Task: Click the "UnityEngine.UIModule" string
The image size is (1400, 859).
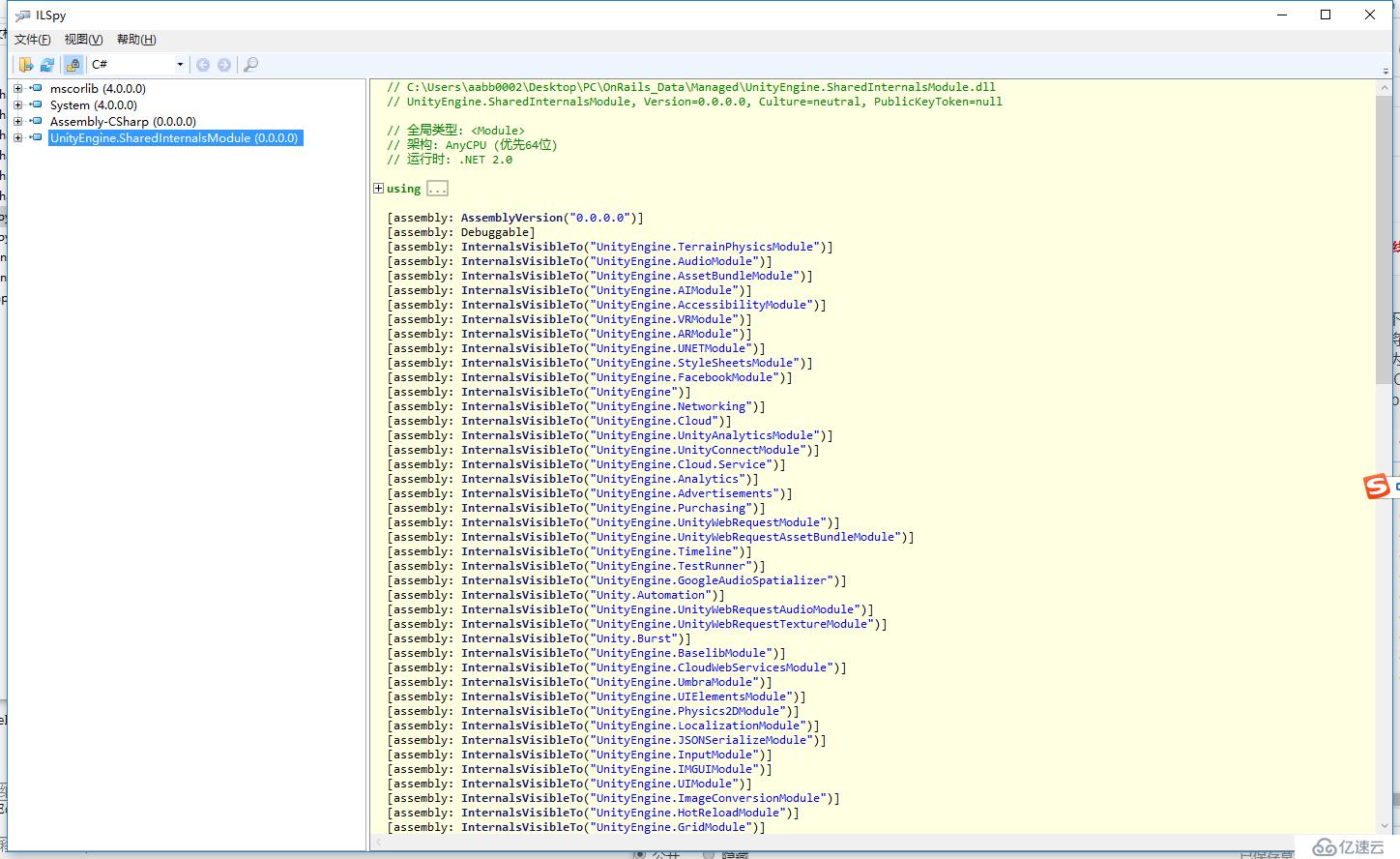Action: [x=664, y=784]
